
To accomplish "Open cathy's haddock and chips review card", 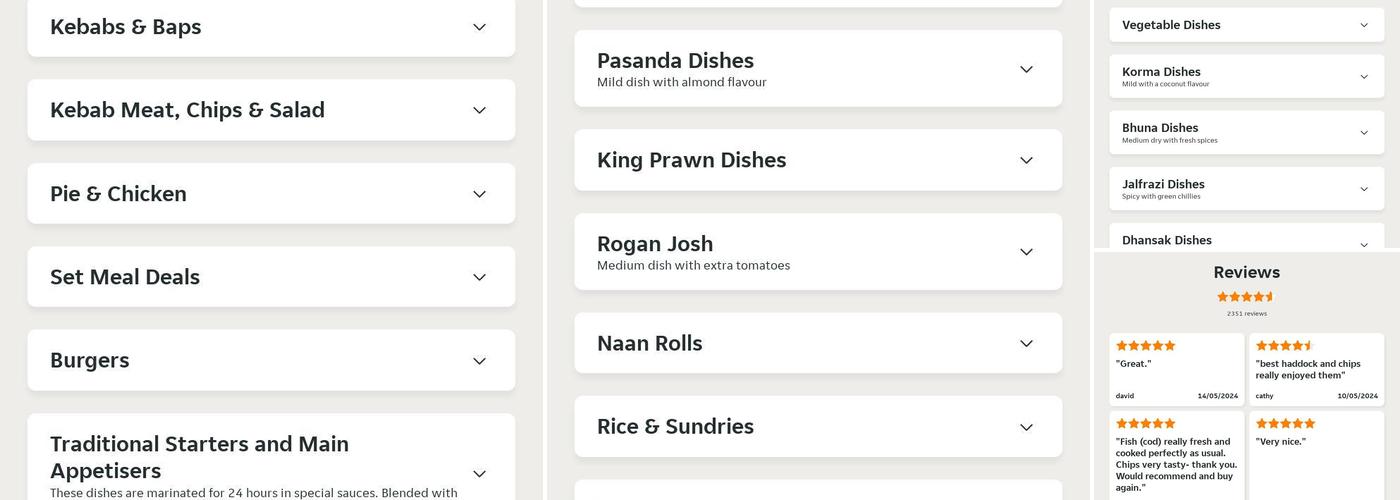I will pyautogui.click(x=1316, y=369).
